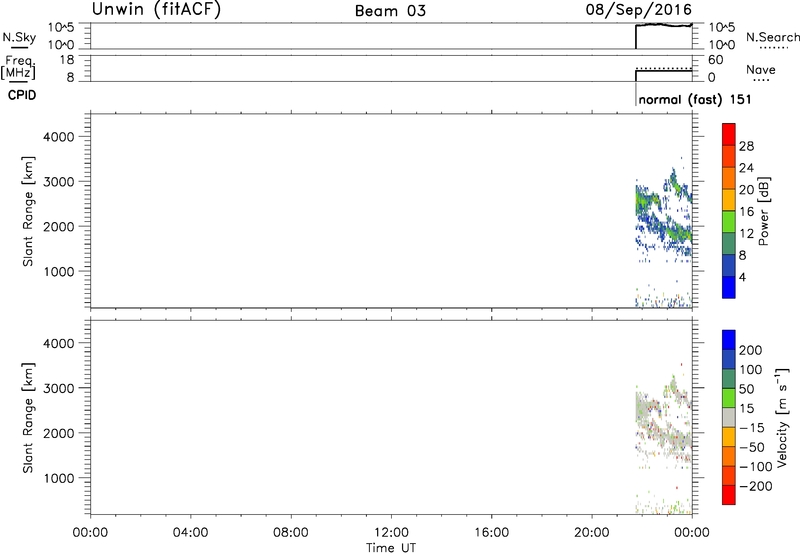Select the 'N.Sky' axis label
Screen dimensions: 800x554
pyautogui.click(x=19, y=37)
